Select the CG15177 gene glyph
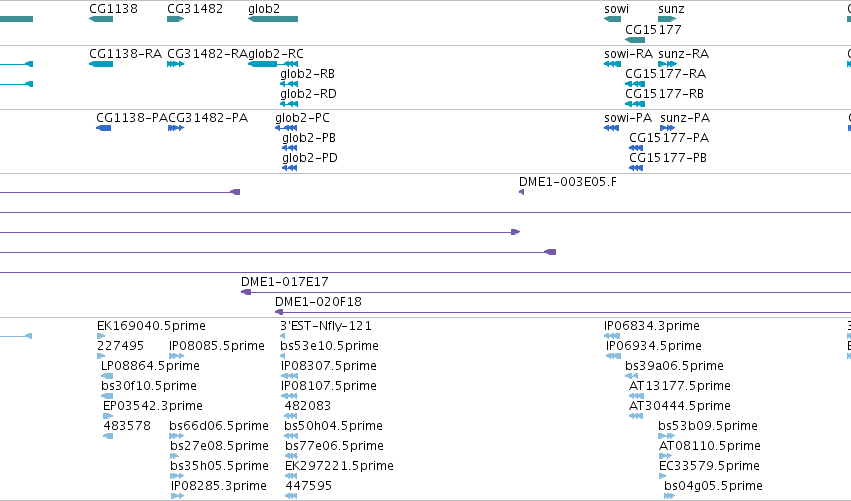Screen dimensions: 851x501 click(635, 40)
